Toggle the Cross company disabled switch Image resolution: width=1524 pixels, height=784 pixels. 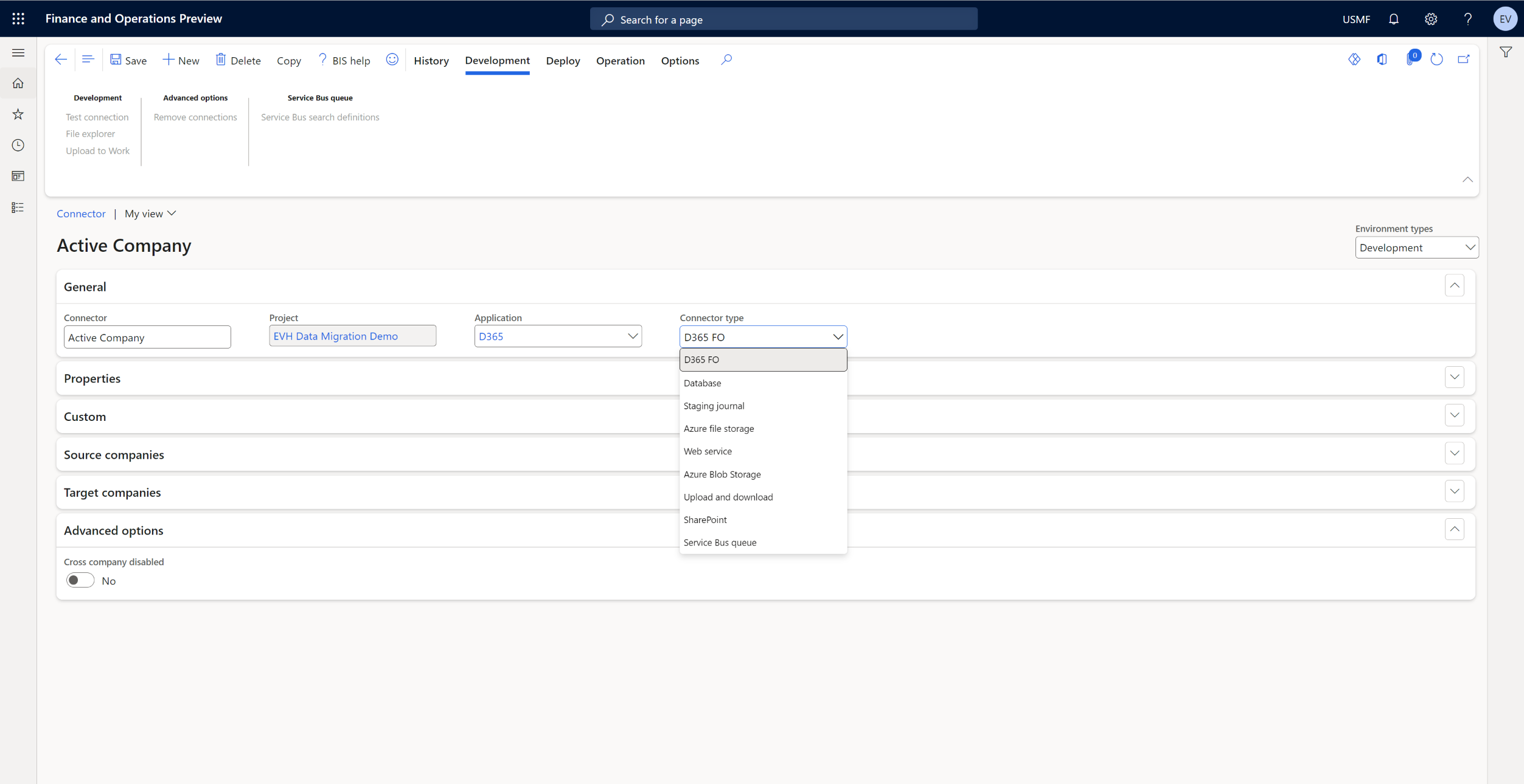[x=80, y=580]
